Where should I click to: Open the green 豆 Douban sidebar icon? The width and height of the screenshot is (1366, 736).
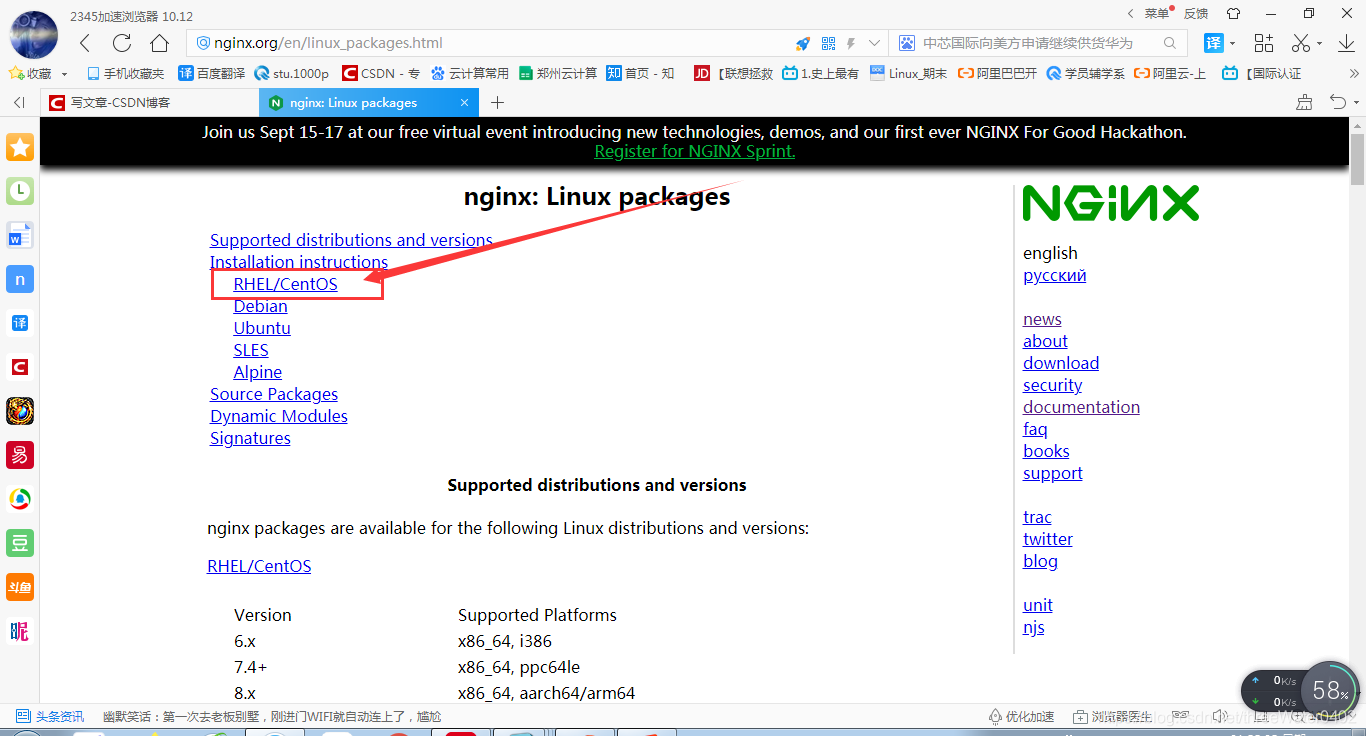click(20, 543)
